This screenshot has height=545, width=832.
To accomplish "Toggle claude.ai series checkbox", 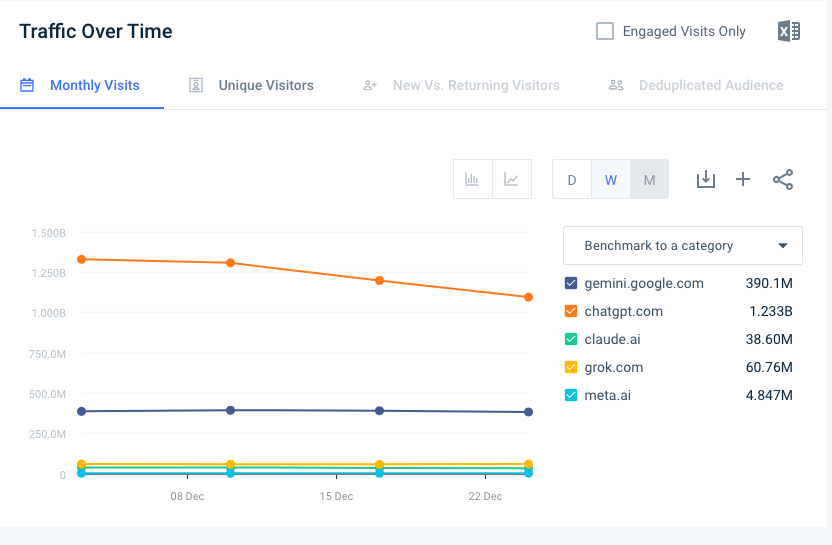I will point(572,339).
